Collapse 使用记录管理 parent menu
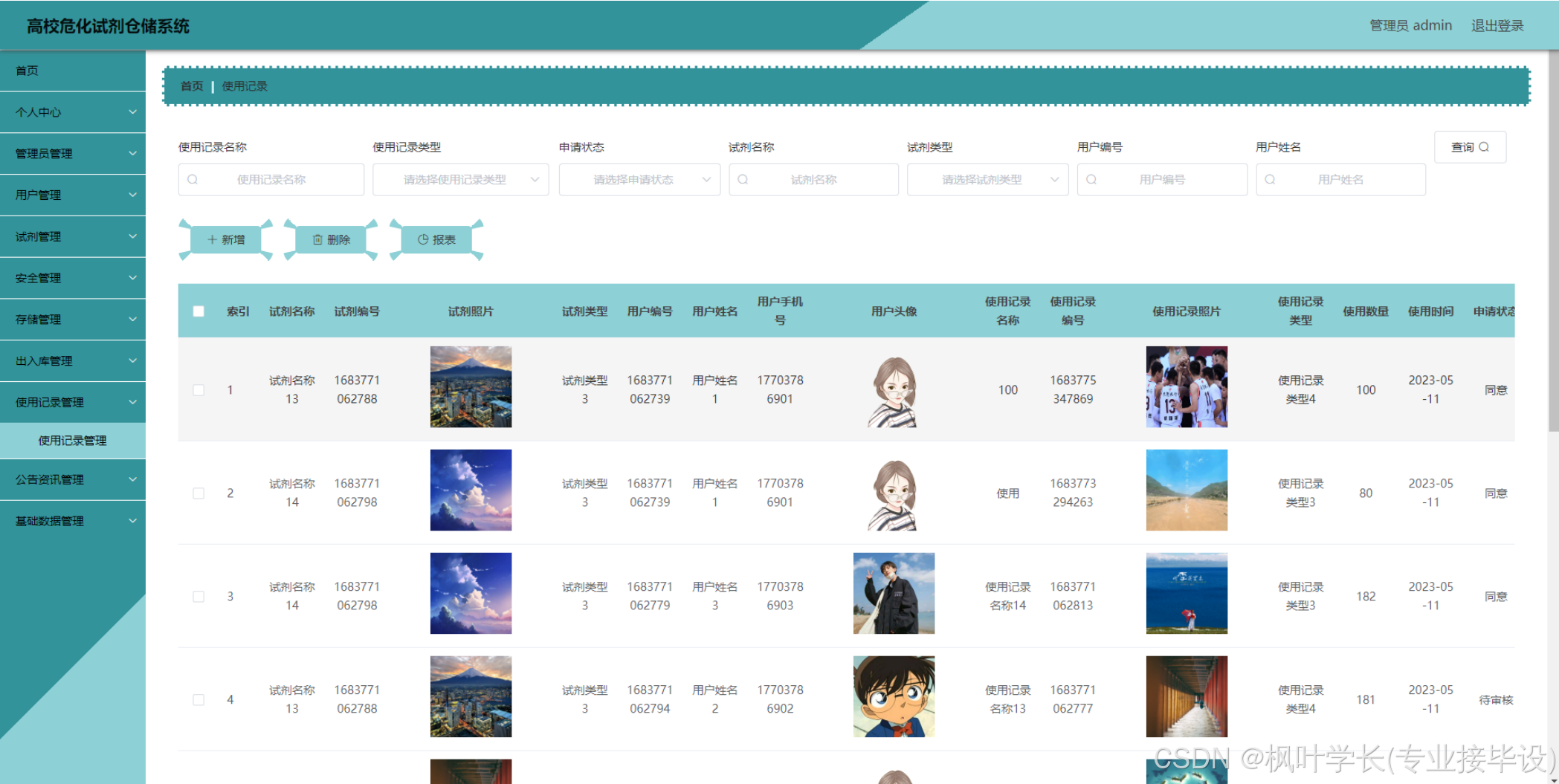Screen dimensions: 1559x784 (x=73, y=402)
